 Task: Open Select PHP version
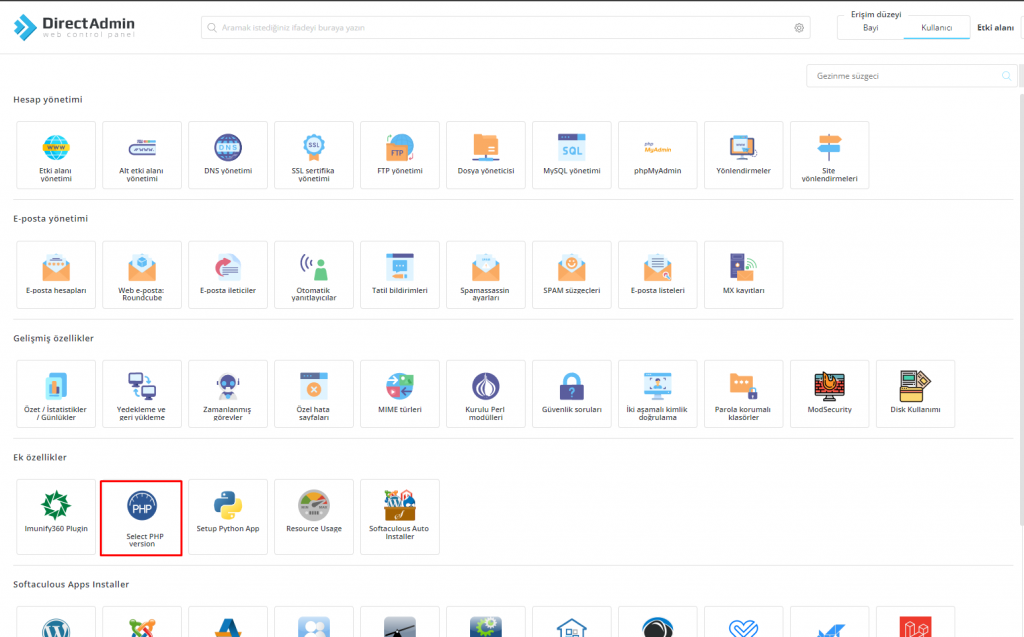coord(141,518)
